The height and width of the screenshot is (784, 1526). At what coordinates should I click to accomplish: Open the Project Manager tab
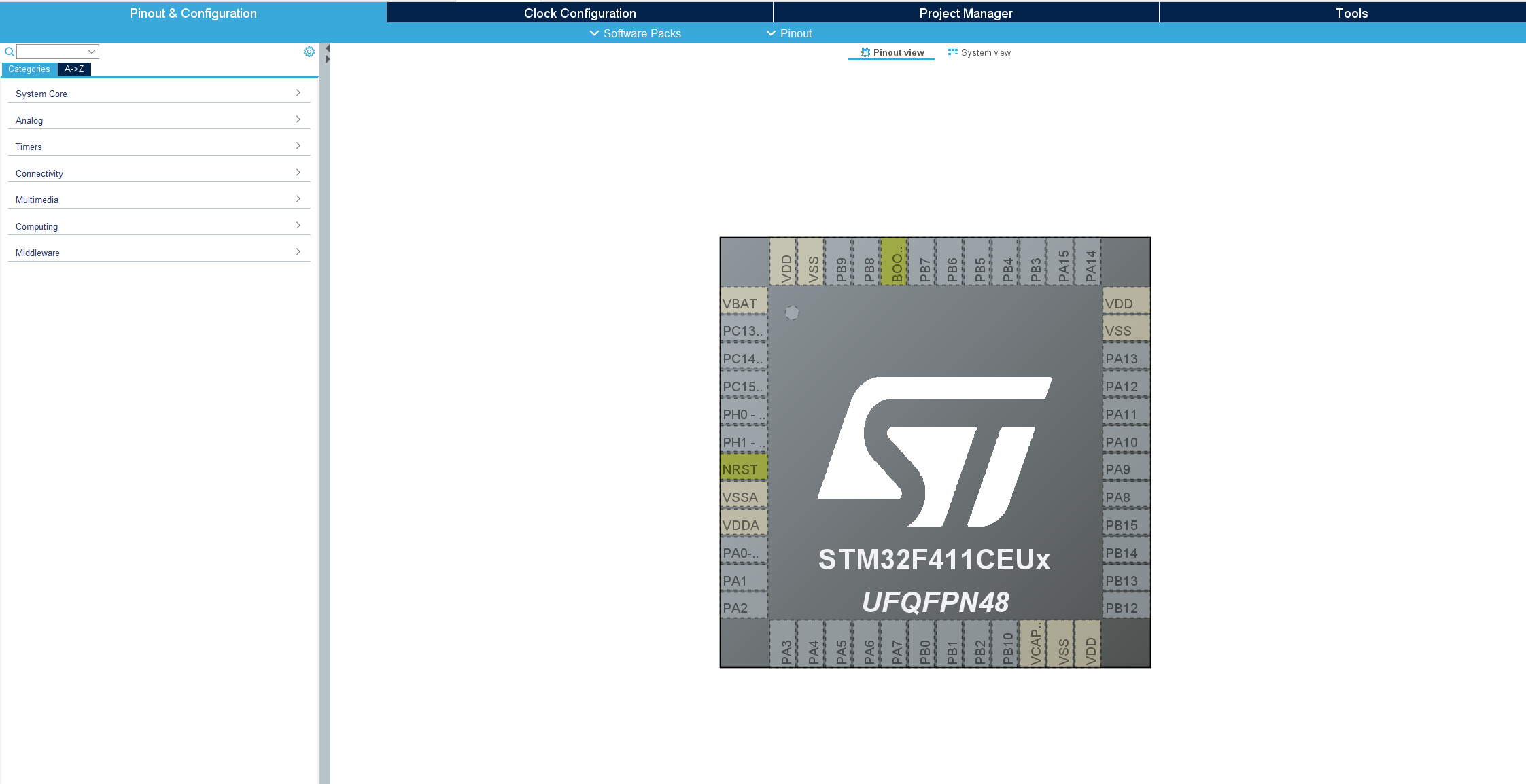point(966,13)
